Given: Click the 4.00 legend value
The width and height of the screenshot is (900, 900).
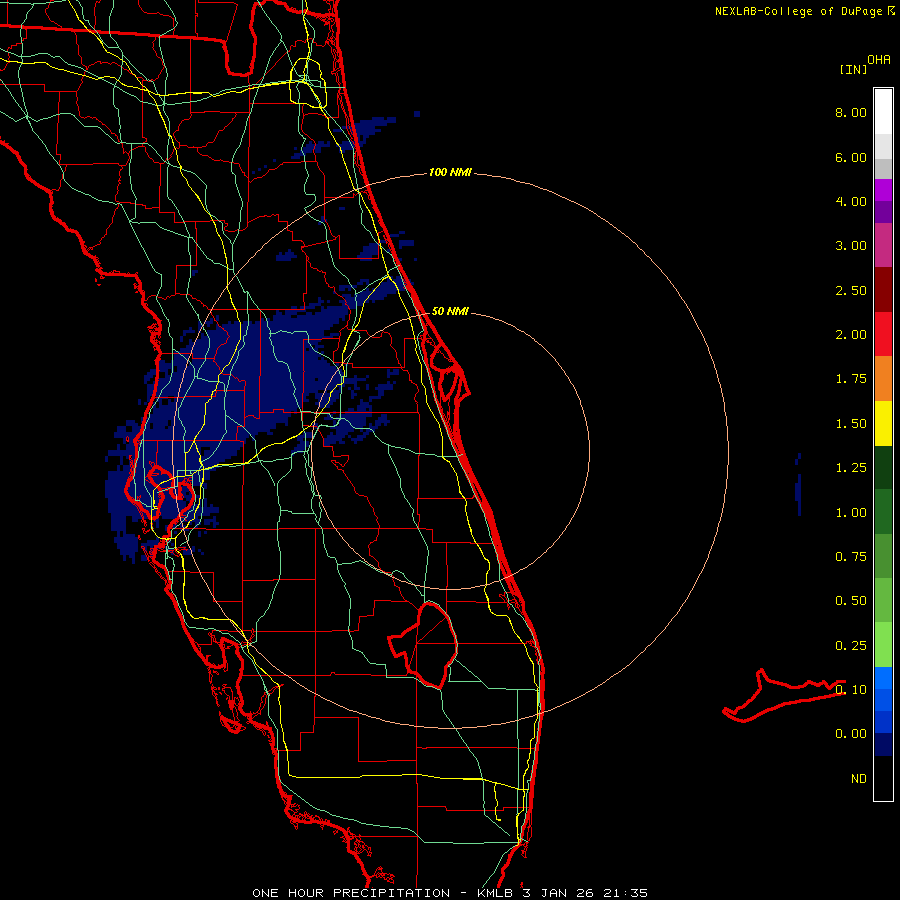Looking at the screenshot, I should click(851, 201).
